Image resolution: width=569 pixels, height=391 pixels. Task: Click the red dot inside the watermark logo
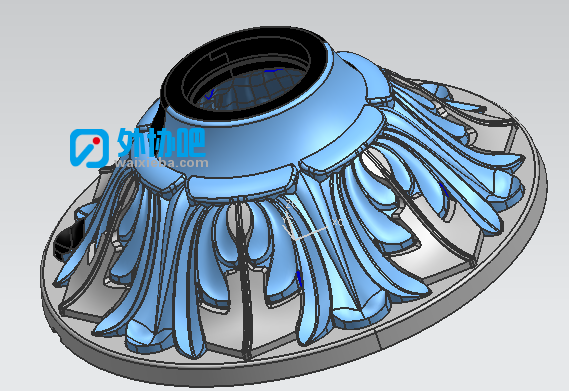coord(96,140)
